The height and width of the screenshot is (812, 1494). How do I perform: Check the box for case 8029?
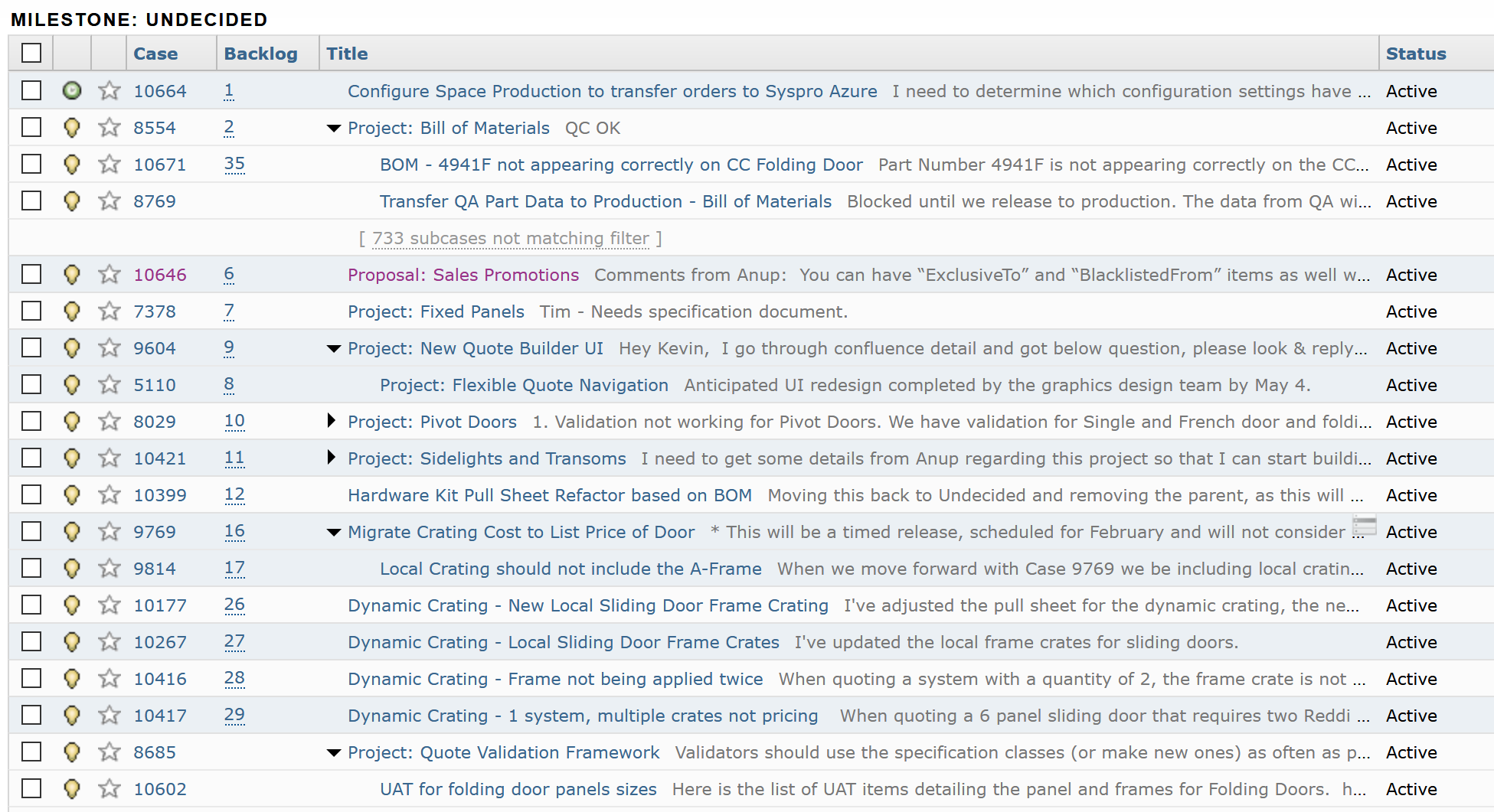(x=31, y=421)
